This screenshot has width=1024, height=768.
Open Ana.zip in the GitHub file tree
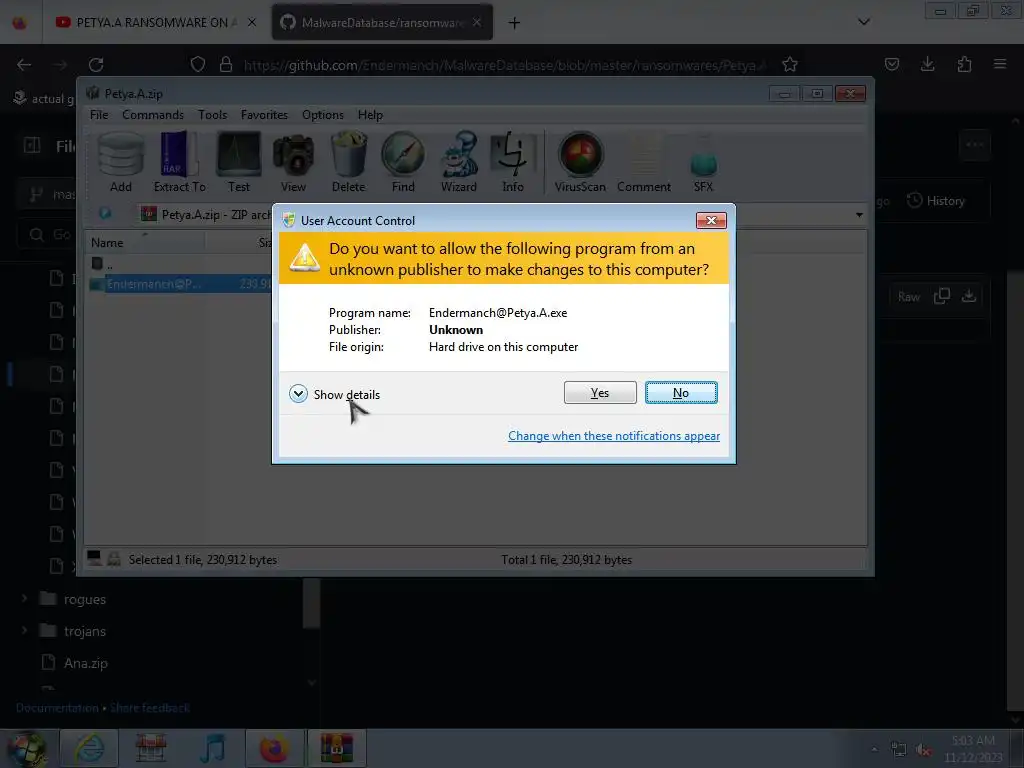tap(86, 663)
